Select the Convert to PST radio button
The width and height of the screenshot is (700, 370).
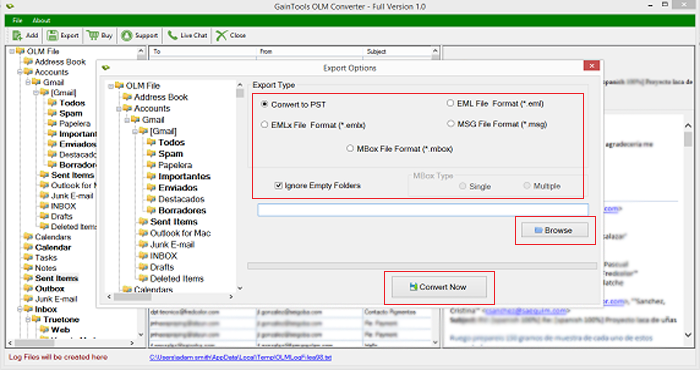pyautogui.click(x=264, y=104)
